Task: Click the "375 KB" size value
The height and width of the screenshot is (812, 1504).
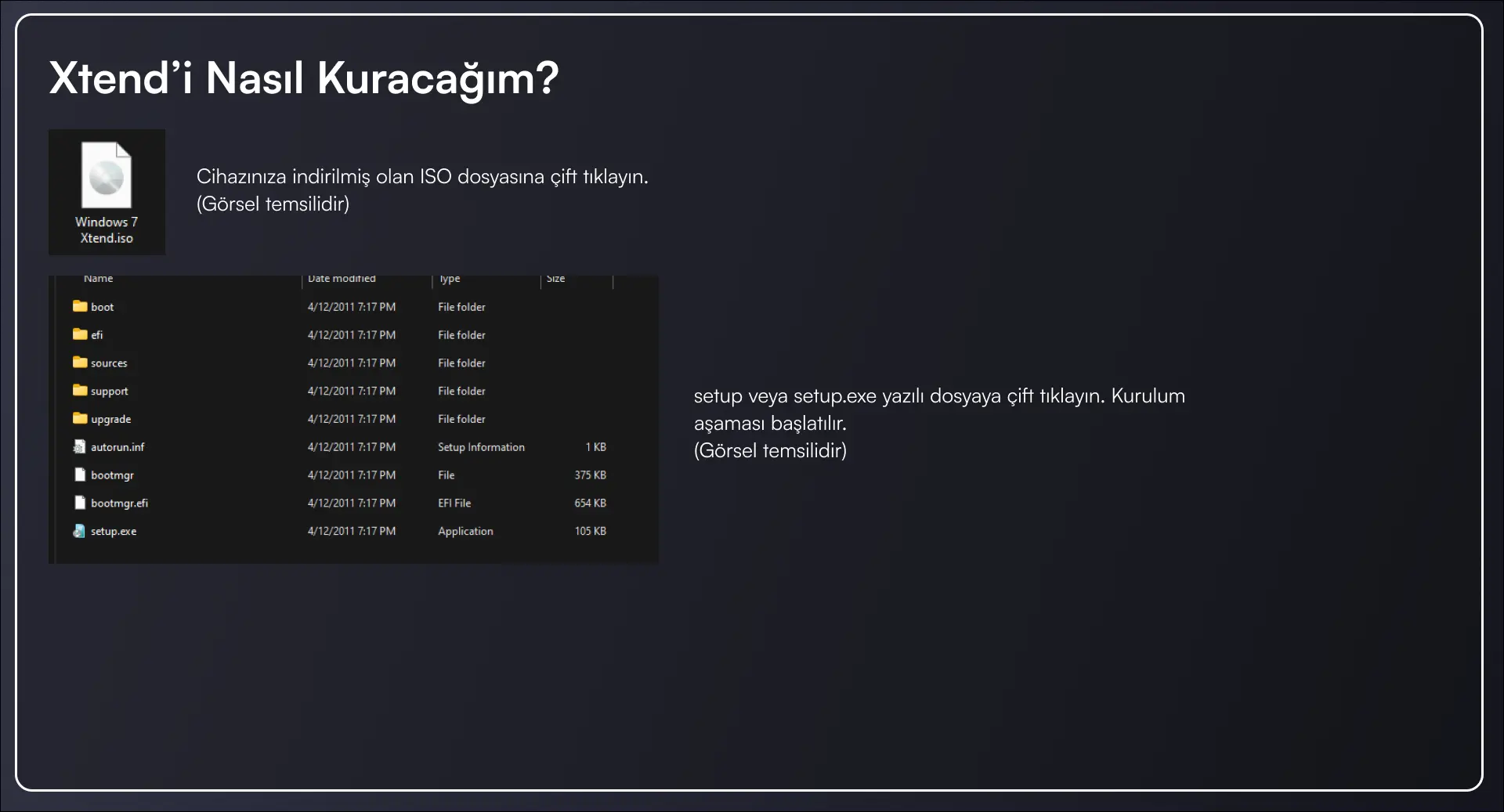Action: click(590, 475)
